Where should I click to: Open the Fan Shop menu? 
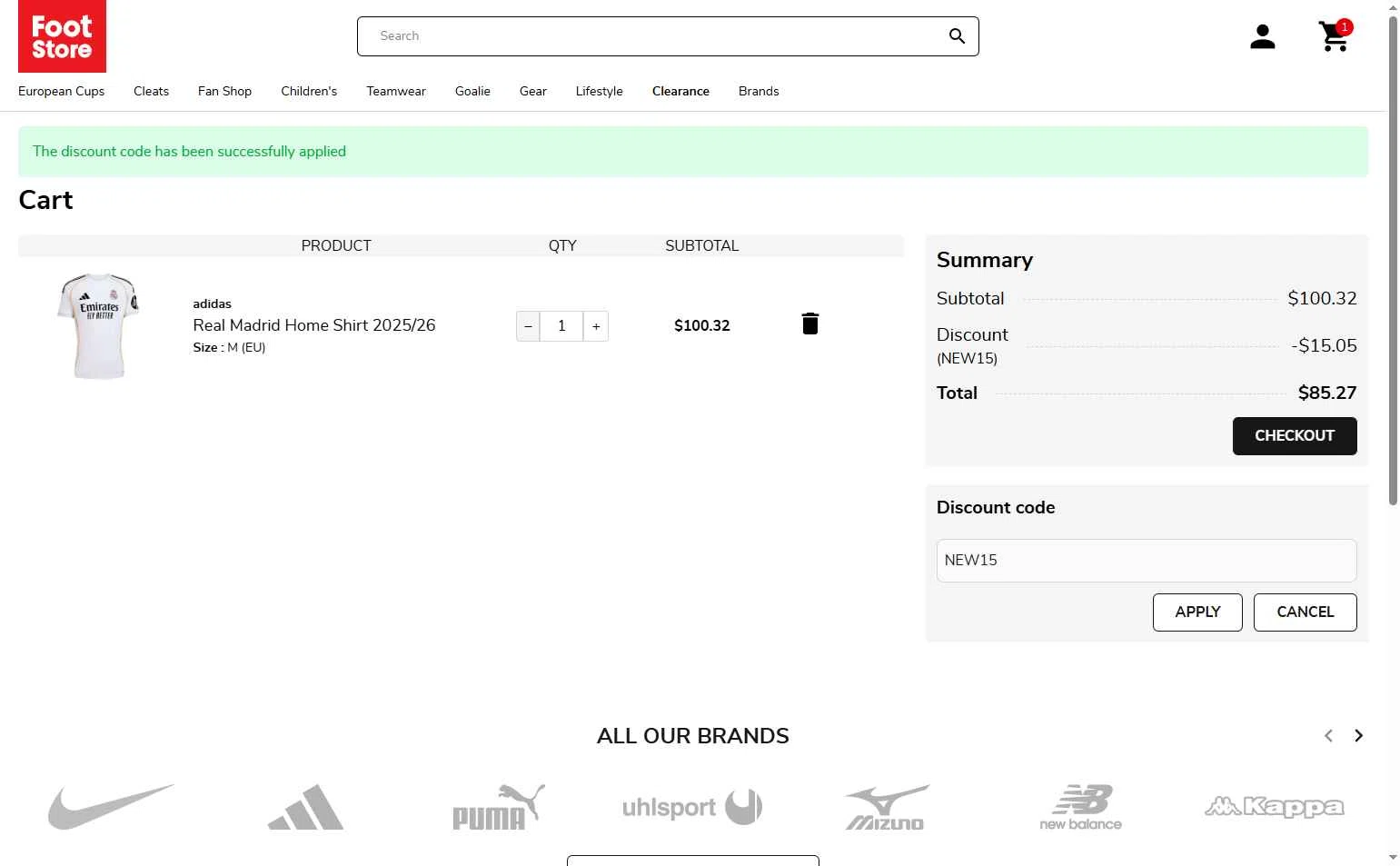[x=224, y=91]
